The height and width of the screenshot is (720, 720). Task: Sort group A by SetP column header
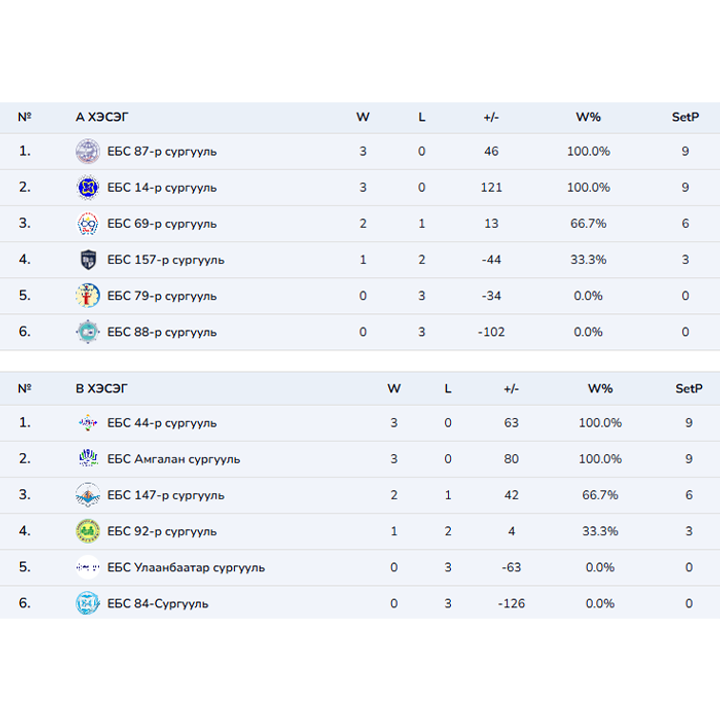click(x=685, y=117)
